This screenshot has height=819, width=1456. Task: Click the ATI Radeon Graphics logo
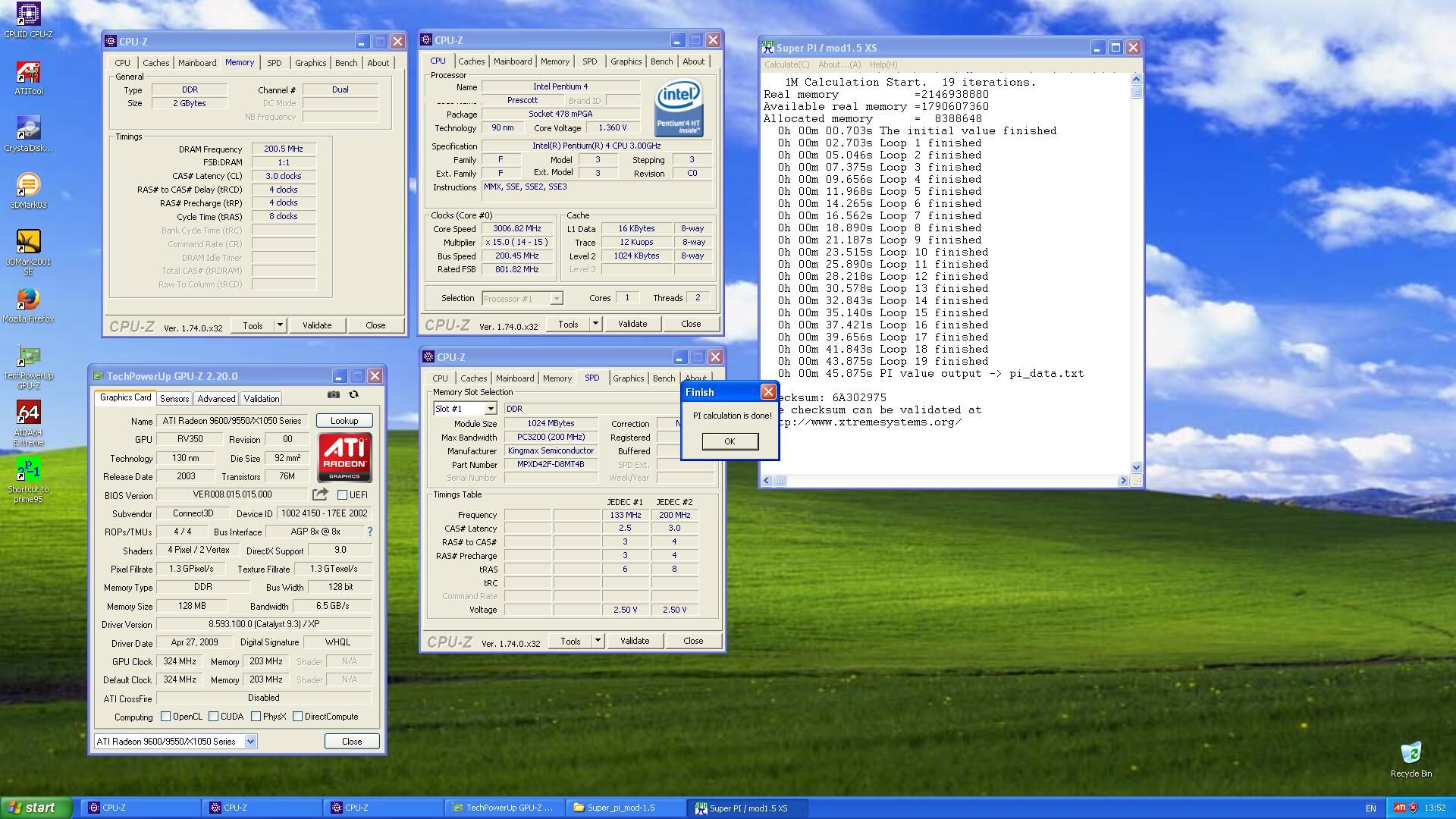click(x=344, y=457)
